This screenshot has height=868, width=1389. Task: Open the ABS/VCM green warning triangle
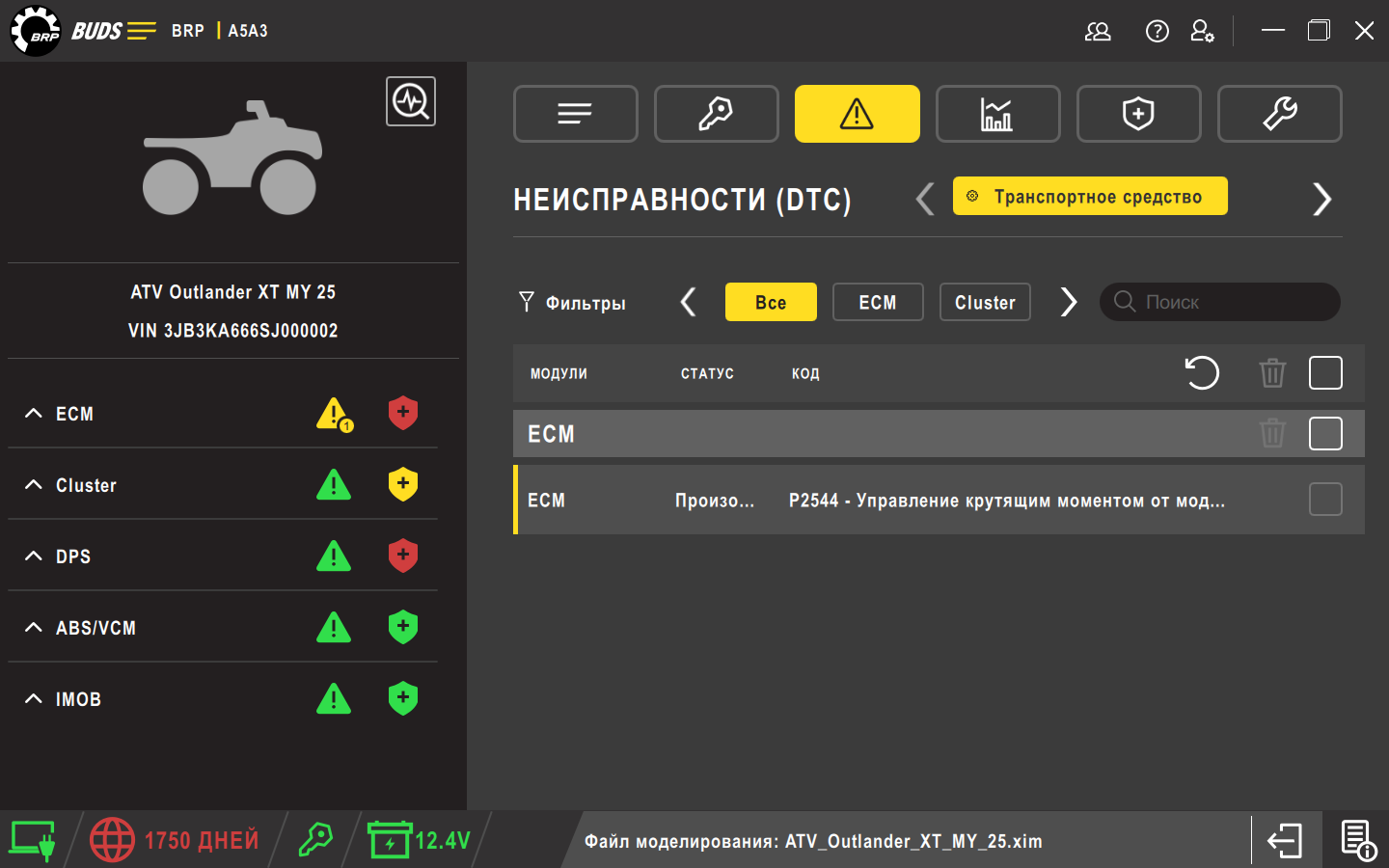tap(334, 627)
